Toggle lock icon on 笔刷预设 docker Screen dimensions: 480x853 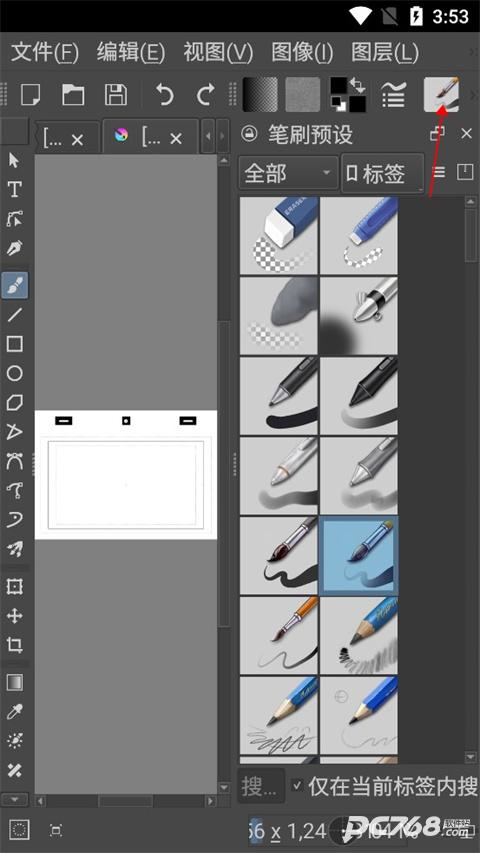(249, 133)
